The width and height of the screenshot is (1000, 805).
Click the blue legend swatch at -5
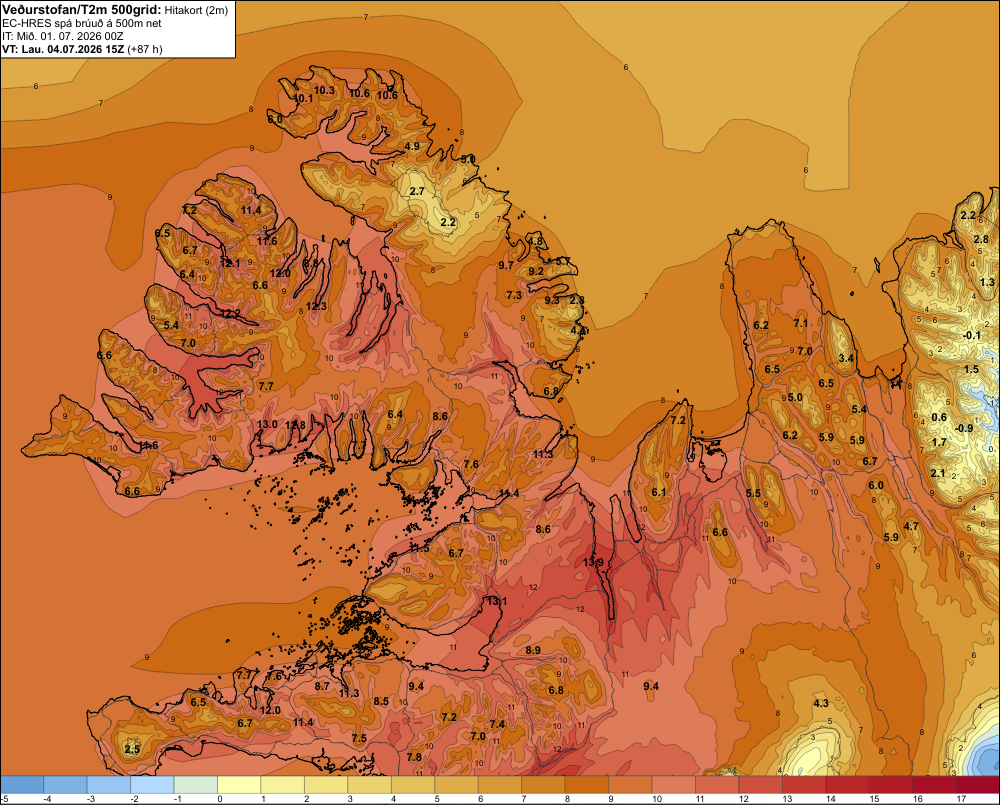coord(22,784)
